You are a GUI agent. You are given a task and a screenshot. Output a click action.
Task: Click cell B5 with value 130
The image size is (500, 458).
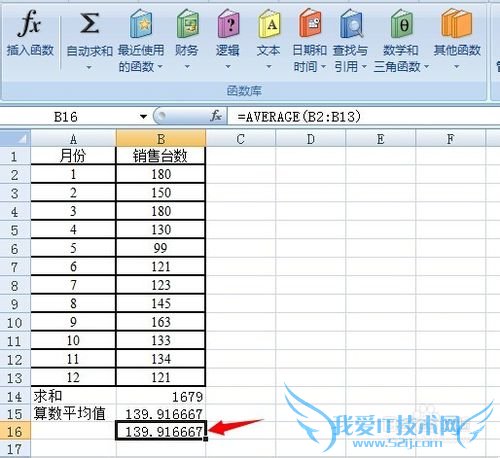pos(161,230)
